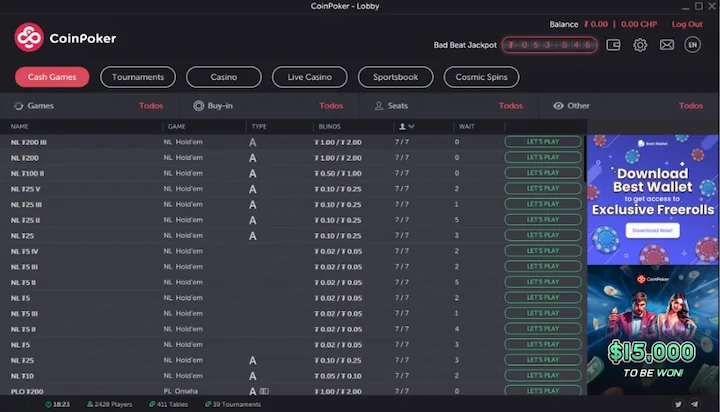The height and width of the screenshot is (412, 720).
Task: Click Let's Play for NL ₮5 IV
Action: [543, 251]
